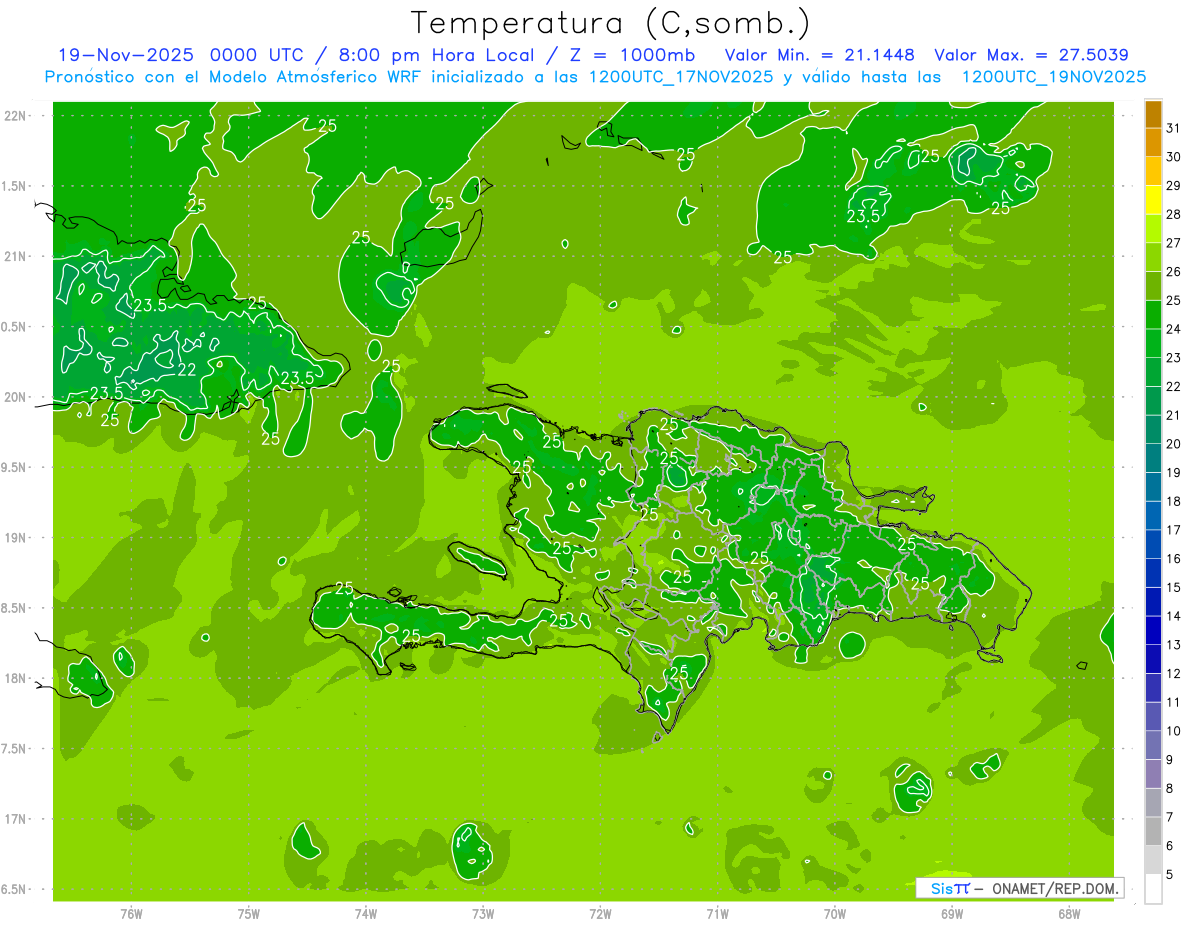This screenshot has height=927, width=1200.
Task: Click the "19N" latitude axis label
Action: point(14,537)
